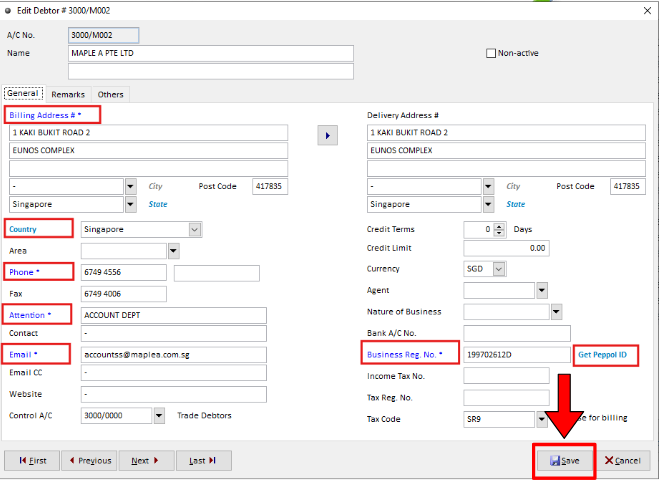659x481 pixels.
Task: Click the Phone field 6749 4556
Action: click(124, 272)
